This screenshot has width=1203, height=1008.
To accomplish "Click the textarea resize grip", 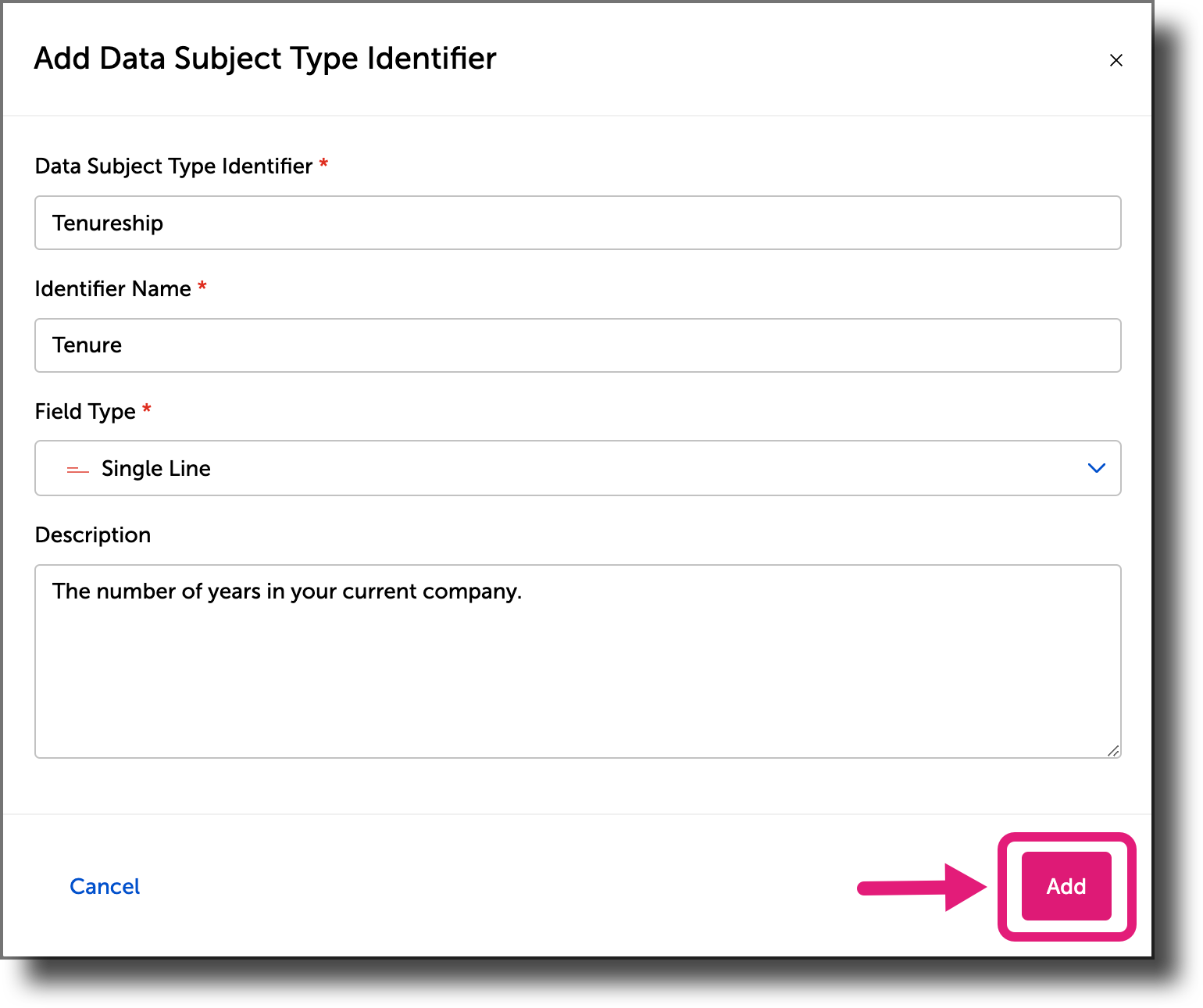I will tap(1113, 749).
